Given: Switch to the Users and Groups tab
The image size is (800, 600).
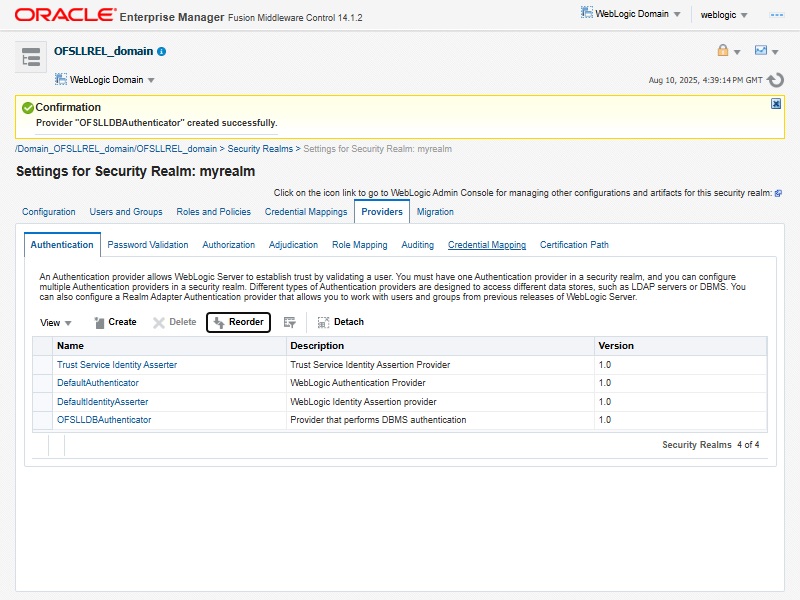Looking at the screenshot, I should (126, 212).
